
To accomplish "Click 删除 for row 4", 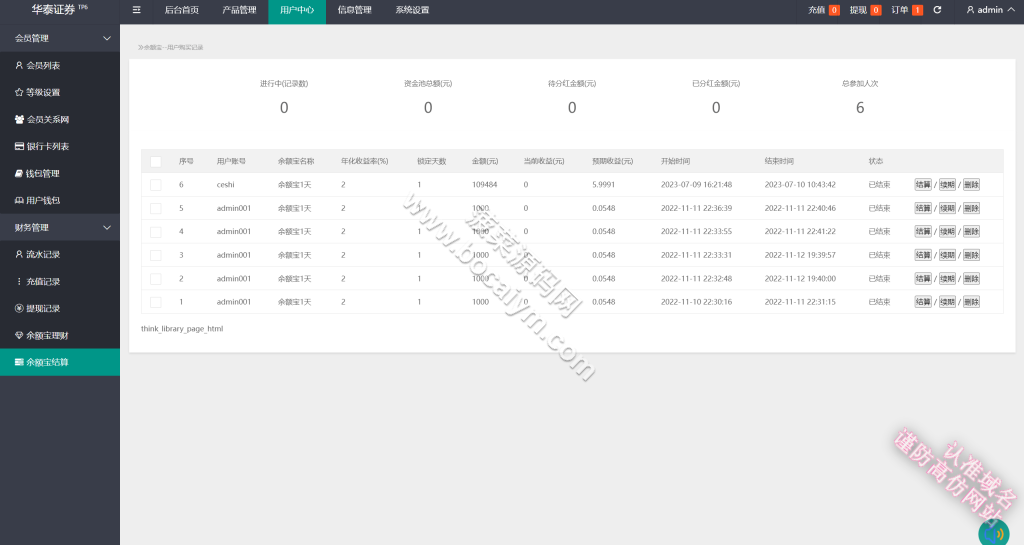I will [x=971, y=232].
